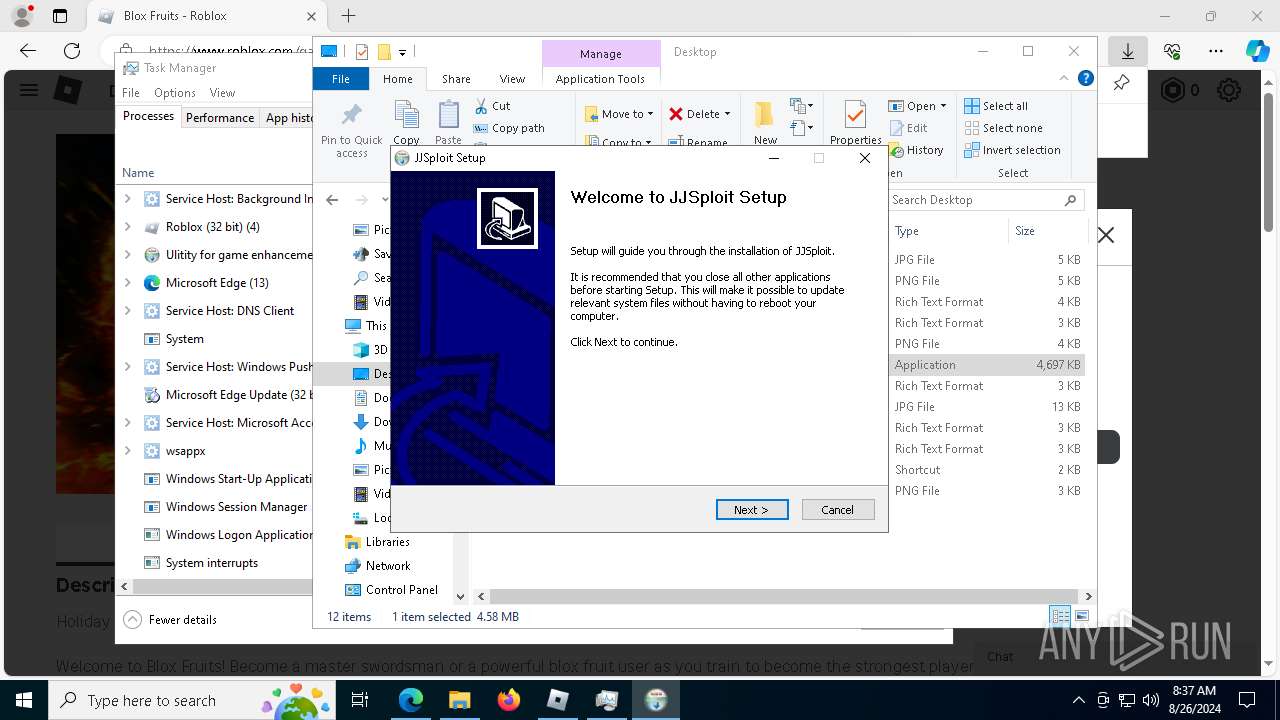This screenshot has height=720, width=1280.
Task: Open Firefox from the taskbar
Action: (x=509, y=700)
